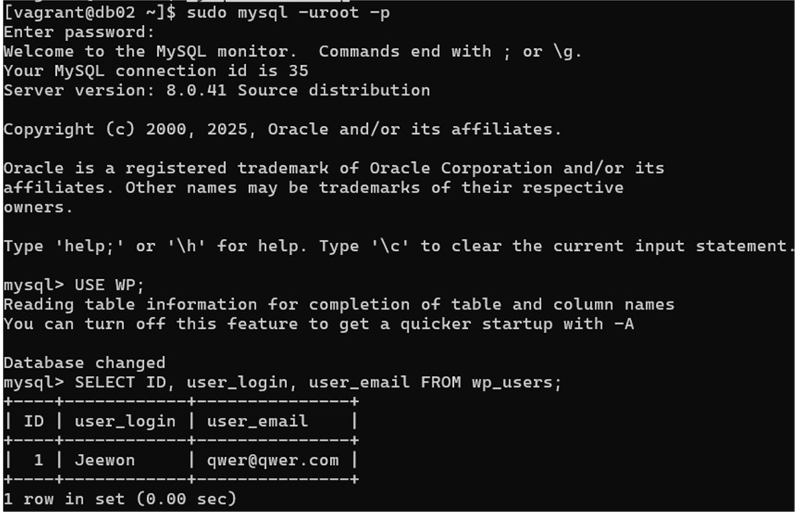Click the 'Database changed' message
This screenshot has width=797, height=513.
(85, 363)
